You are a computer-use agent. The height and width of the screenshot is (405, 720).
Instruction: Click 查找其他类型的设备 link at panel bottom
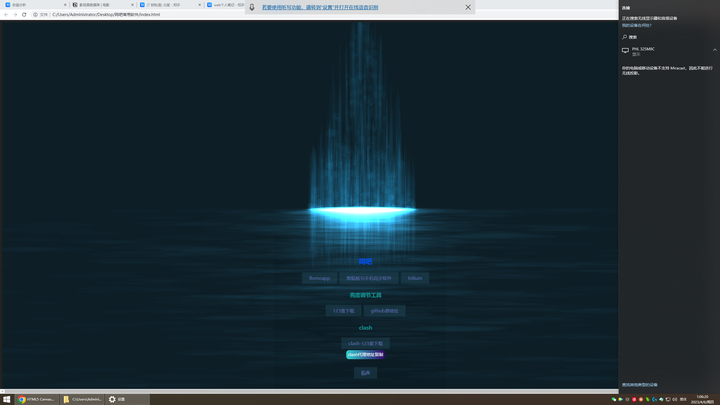point(639,385)
